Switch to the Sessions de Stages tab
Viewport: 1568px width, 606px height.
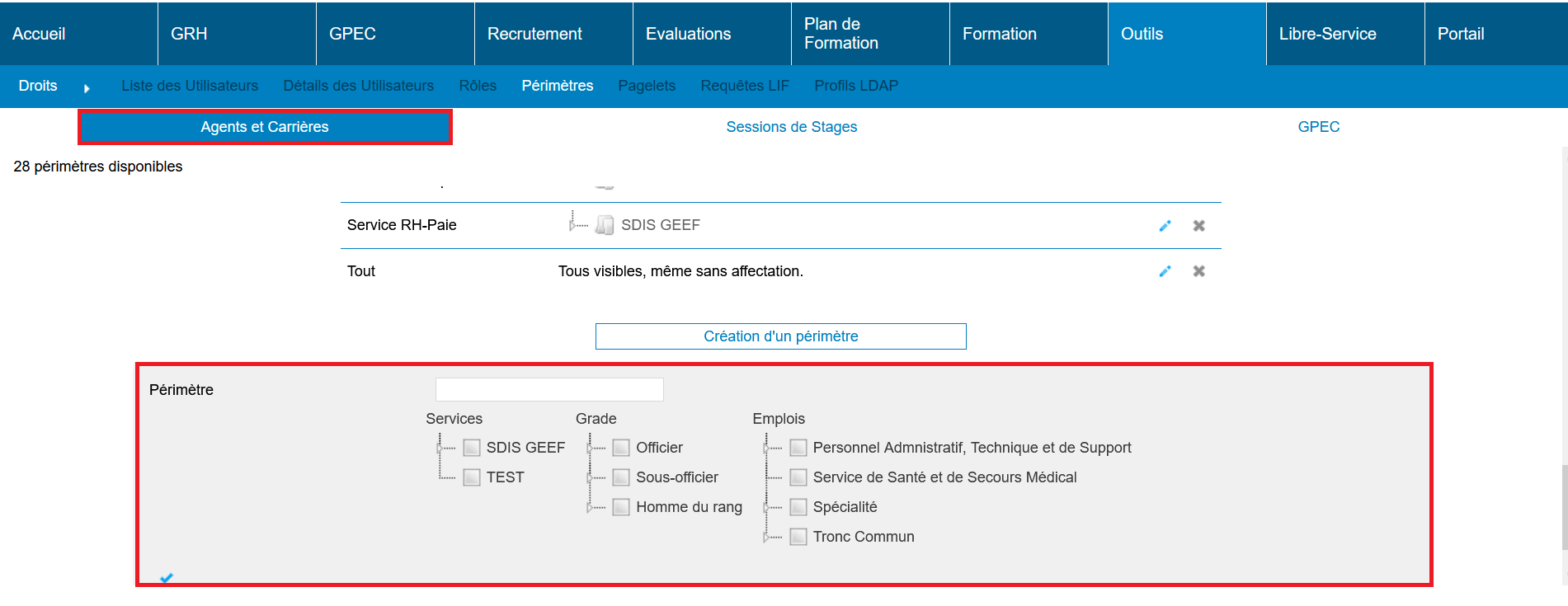(x=791, y=127)
